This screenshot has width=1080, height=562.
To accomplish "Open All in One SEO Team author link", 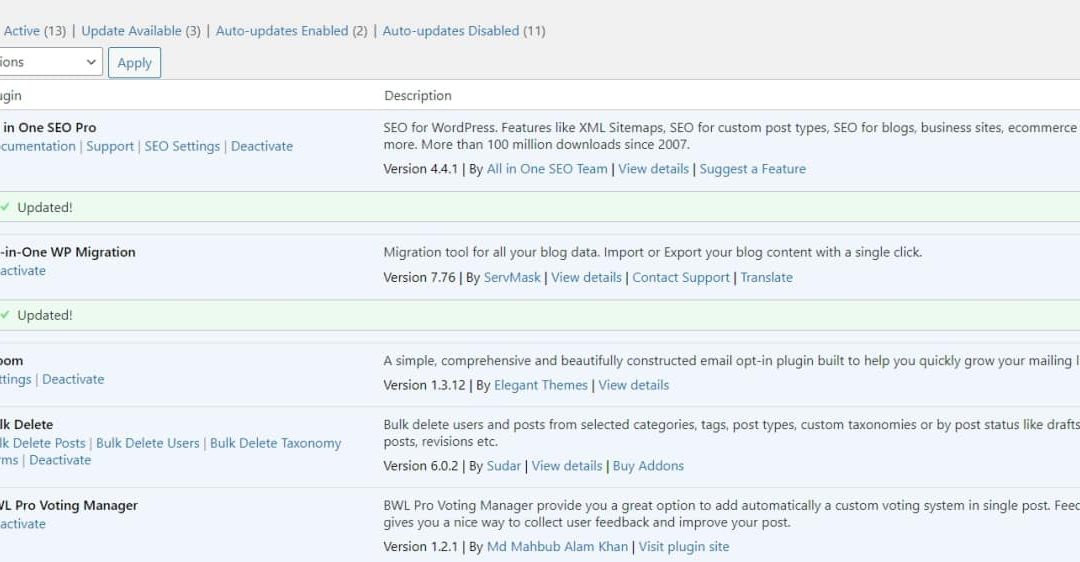I will pos(547,169).
